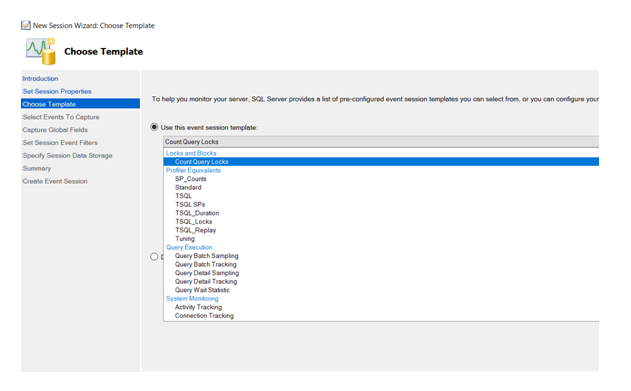Image resolution: width=631 pixels, height=391 pixels.
Task: Pick the SP_Counts template
Action: point(191,179)
